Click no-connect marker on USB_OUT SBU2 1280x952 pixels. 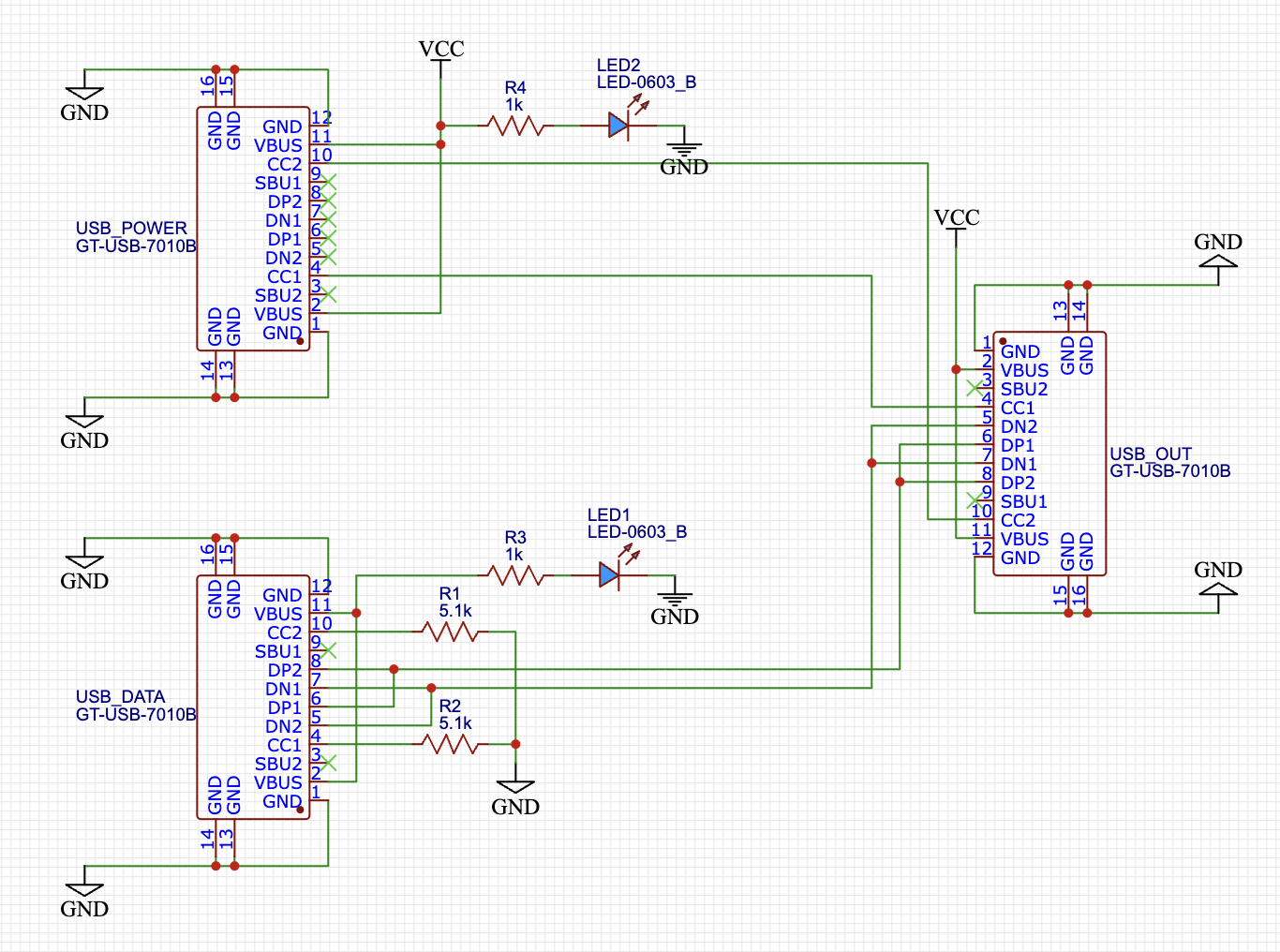coord(975,388)
